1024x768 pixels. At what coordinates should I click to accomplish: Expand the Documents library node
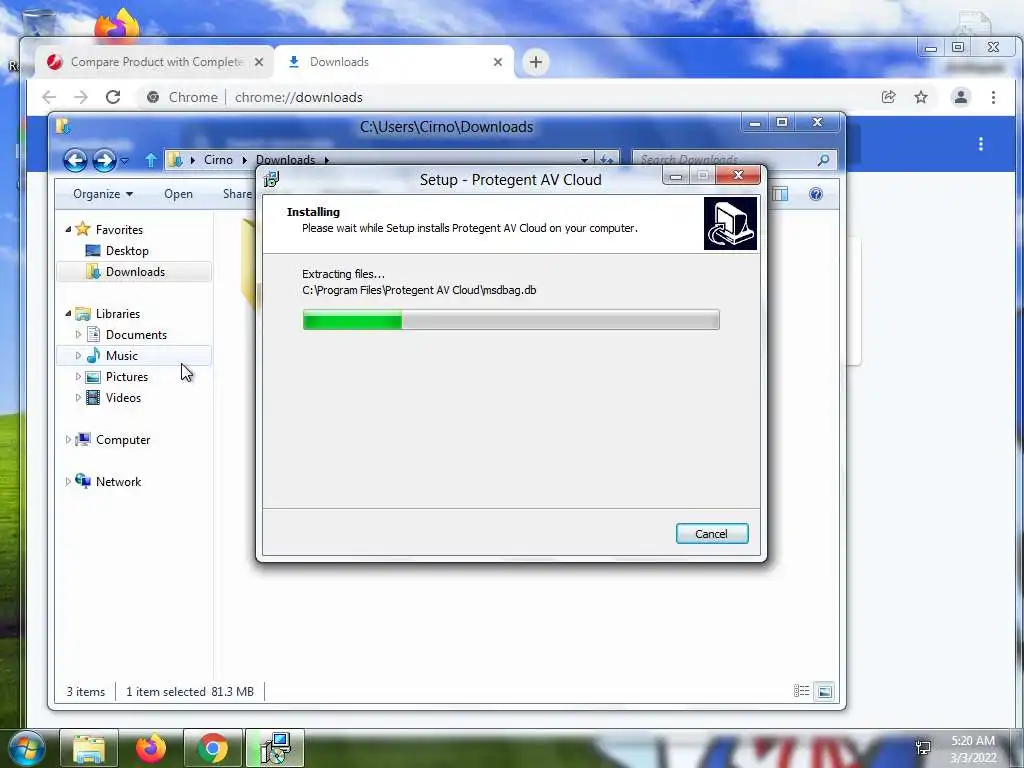click(78, 334)
